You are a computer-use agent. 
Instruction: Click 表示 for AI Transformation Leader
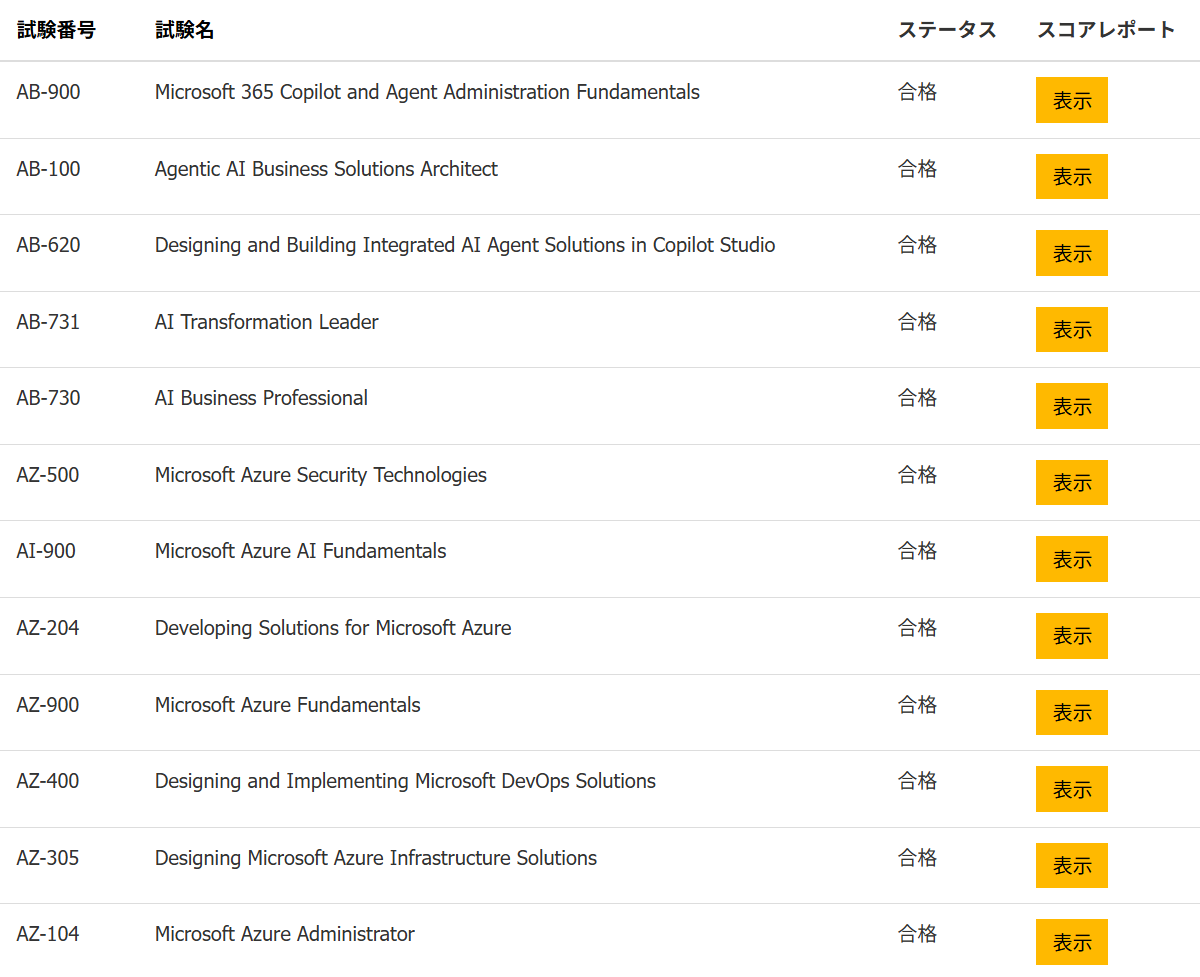tap(1072, 330)
